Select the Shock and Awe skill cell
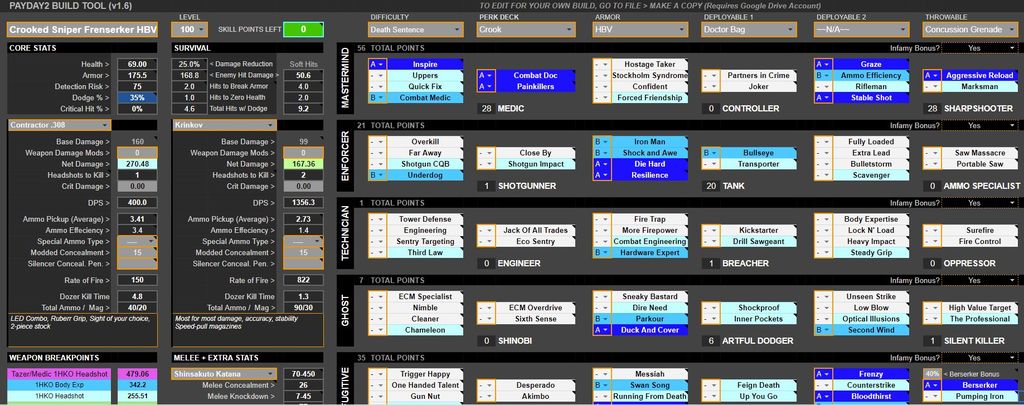 click(650, 153)
